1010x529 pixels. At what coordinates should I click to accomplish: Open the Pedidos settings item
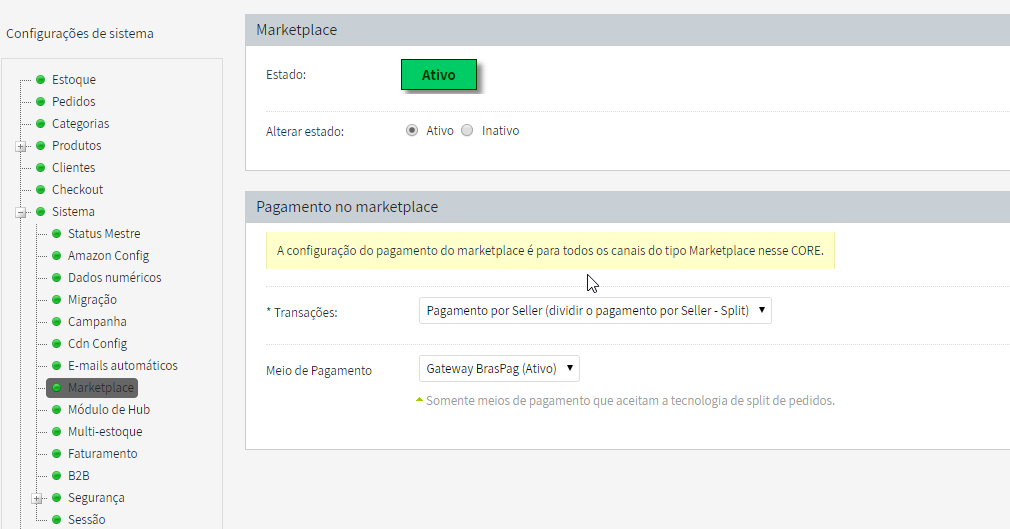click(x=73, y=102)
